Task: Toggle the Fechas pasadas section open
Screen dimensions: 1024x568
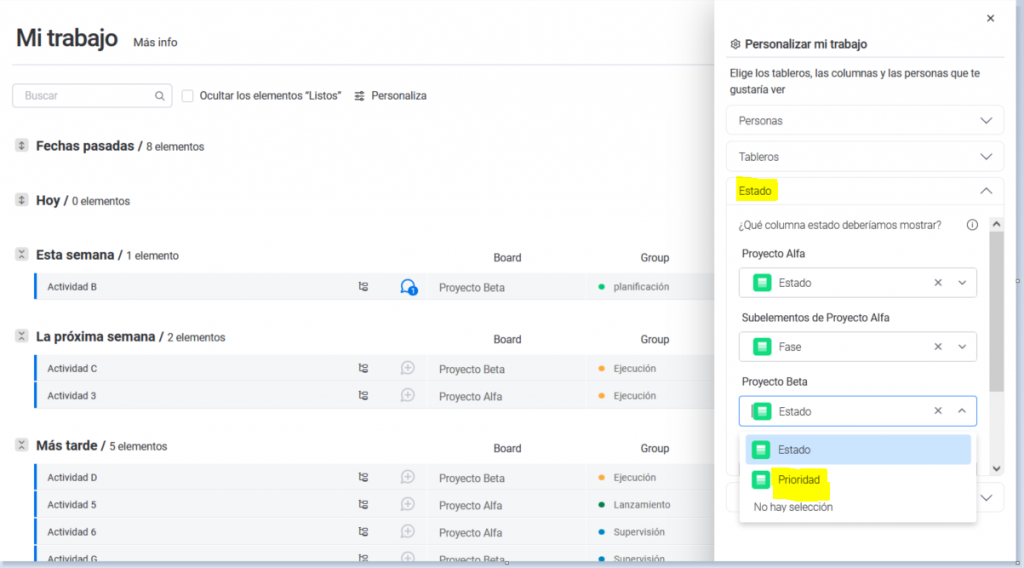Action: pos(22,146)
